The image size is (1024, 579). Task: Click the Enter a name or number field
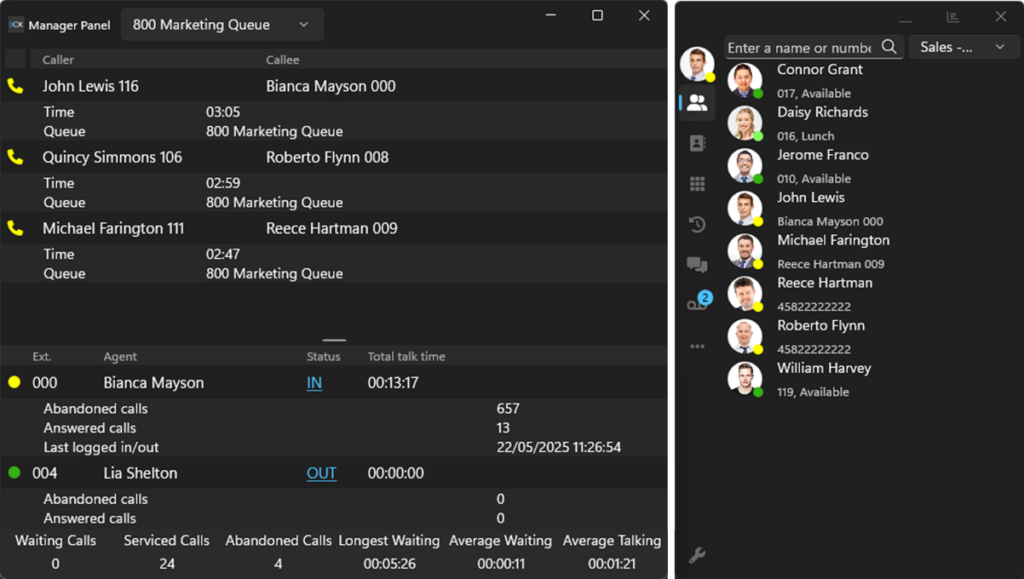coord(799,47)
